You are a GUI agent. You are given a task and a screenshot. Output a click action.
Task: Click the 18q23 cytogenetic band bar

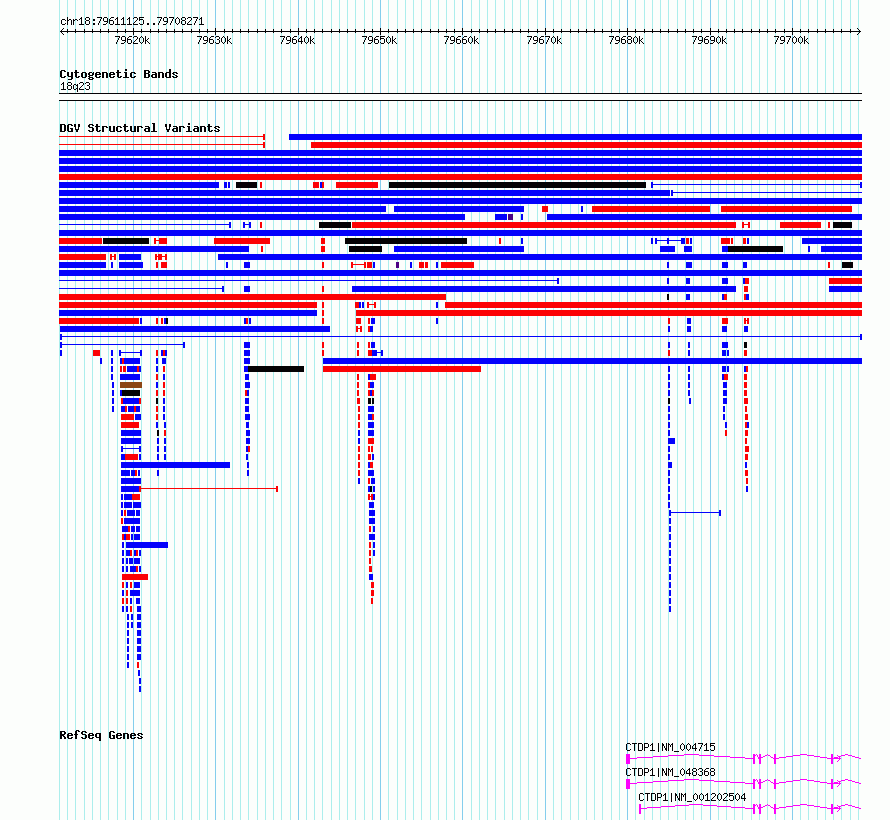[460, 97]
